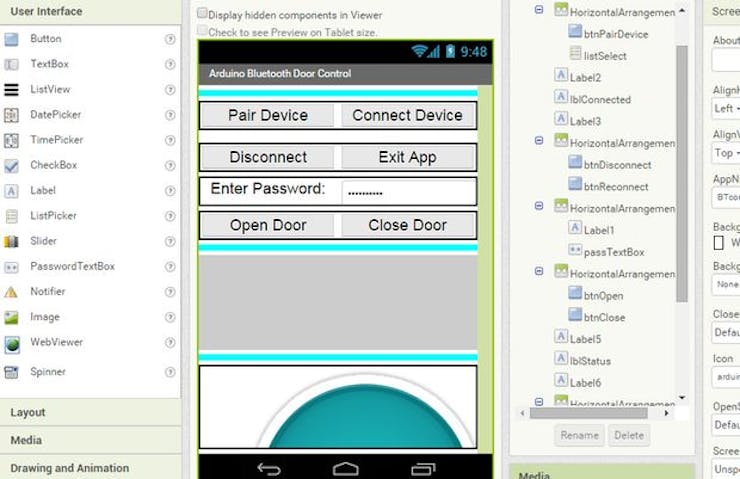The width and height of the screenshot is (740, 479).
Task: Select the Slider palette component
Action: click(43, 241)
